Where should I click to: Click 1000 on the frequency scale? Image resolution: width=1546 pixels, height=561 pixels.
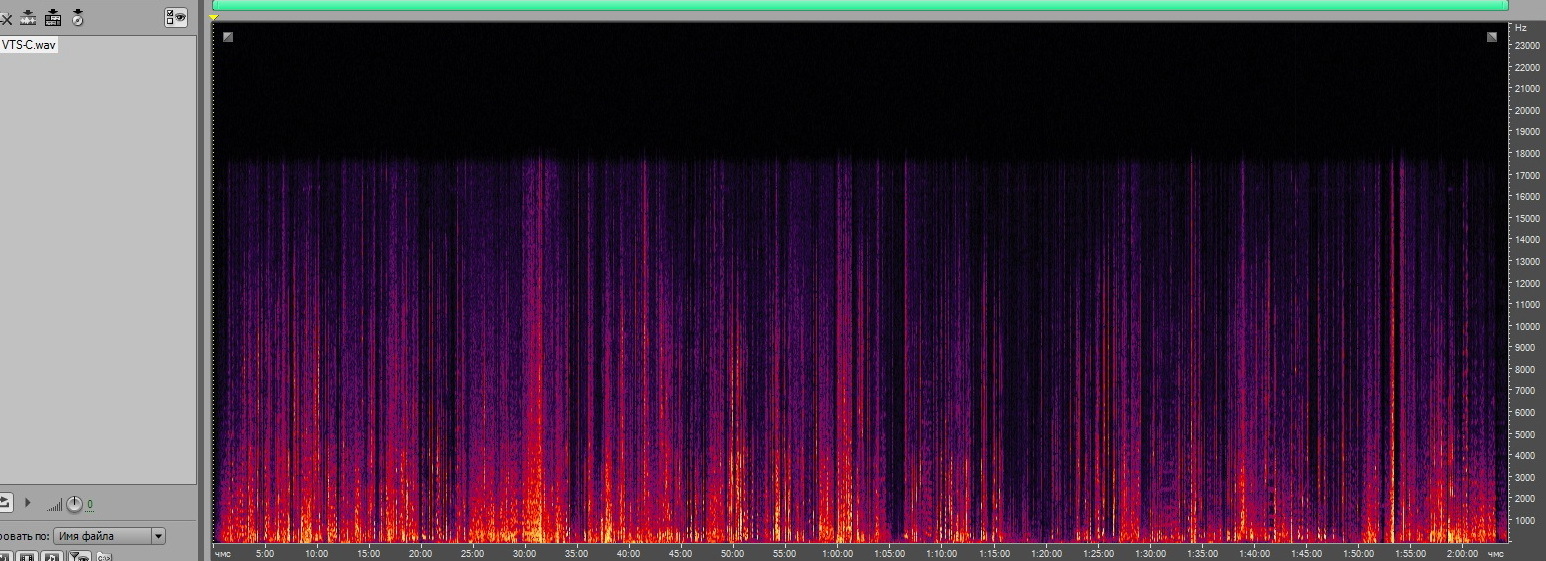click(x=1524, y=520)
